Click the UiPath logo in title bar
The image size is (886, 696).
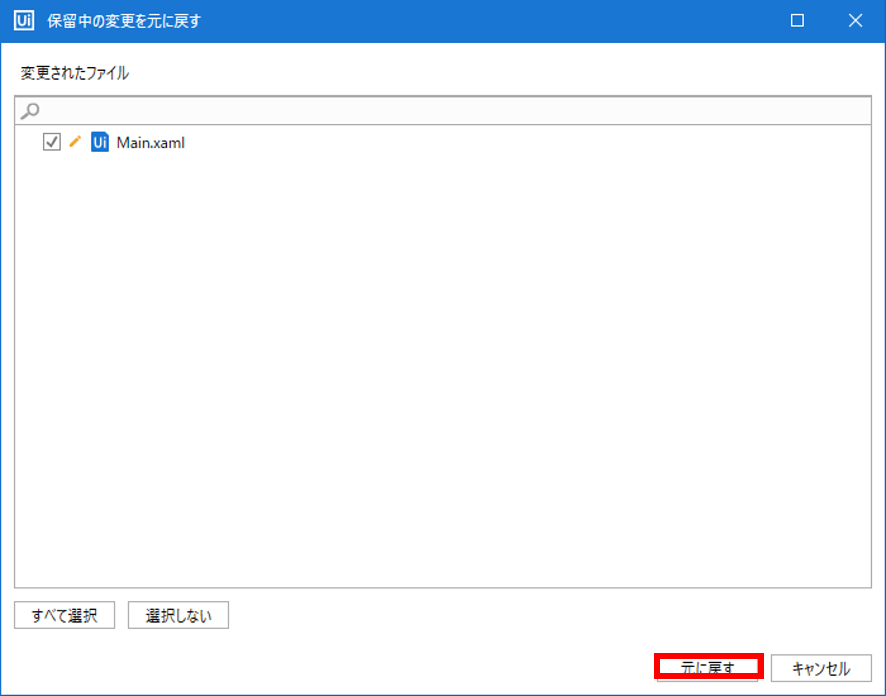(x=24, y=21)
